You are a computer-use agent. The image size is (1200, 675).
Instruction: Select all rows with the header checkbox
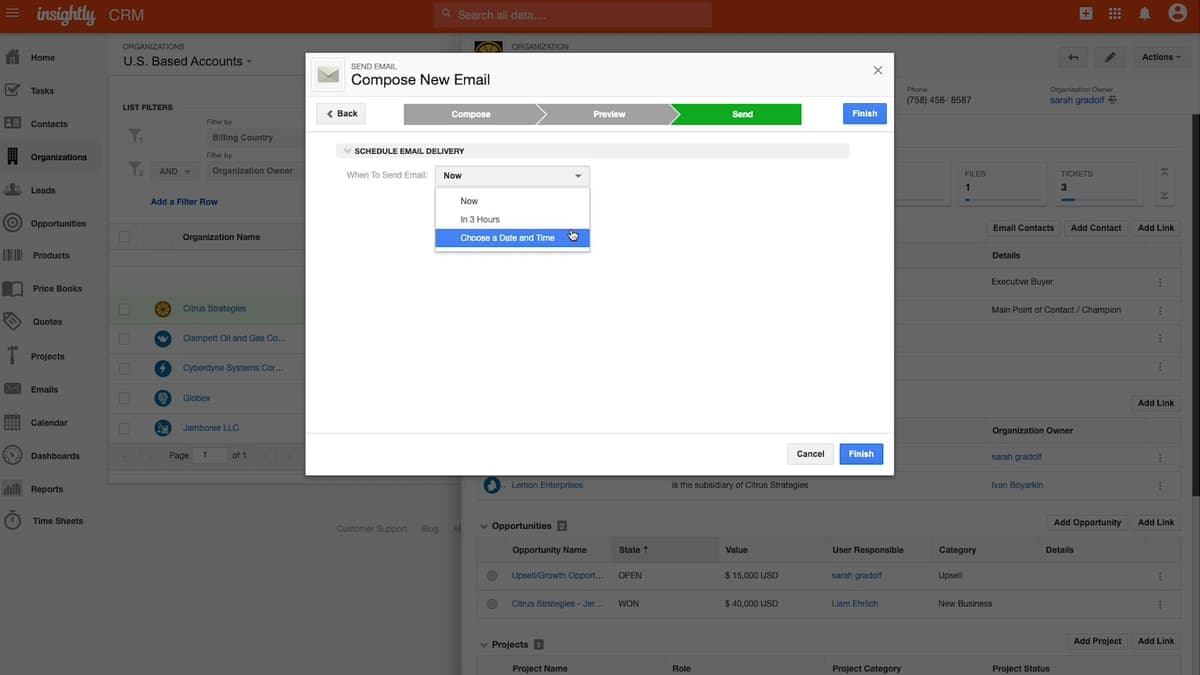tap(124, 236)
